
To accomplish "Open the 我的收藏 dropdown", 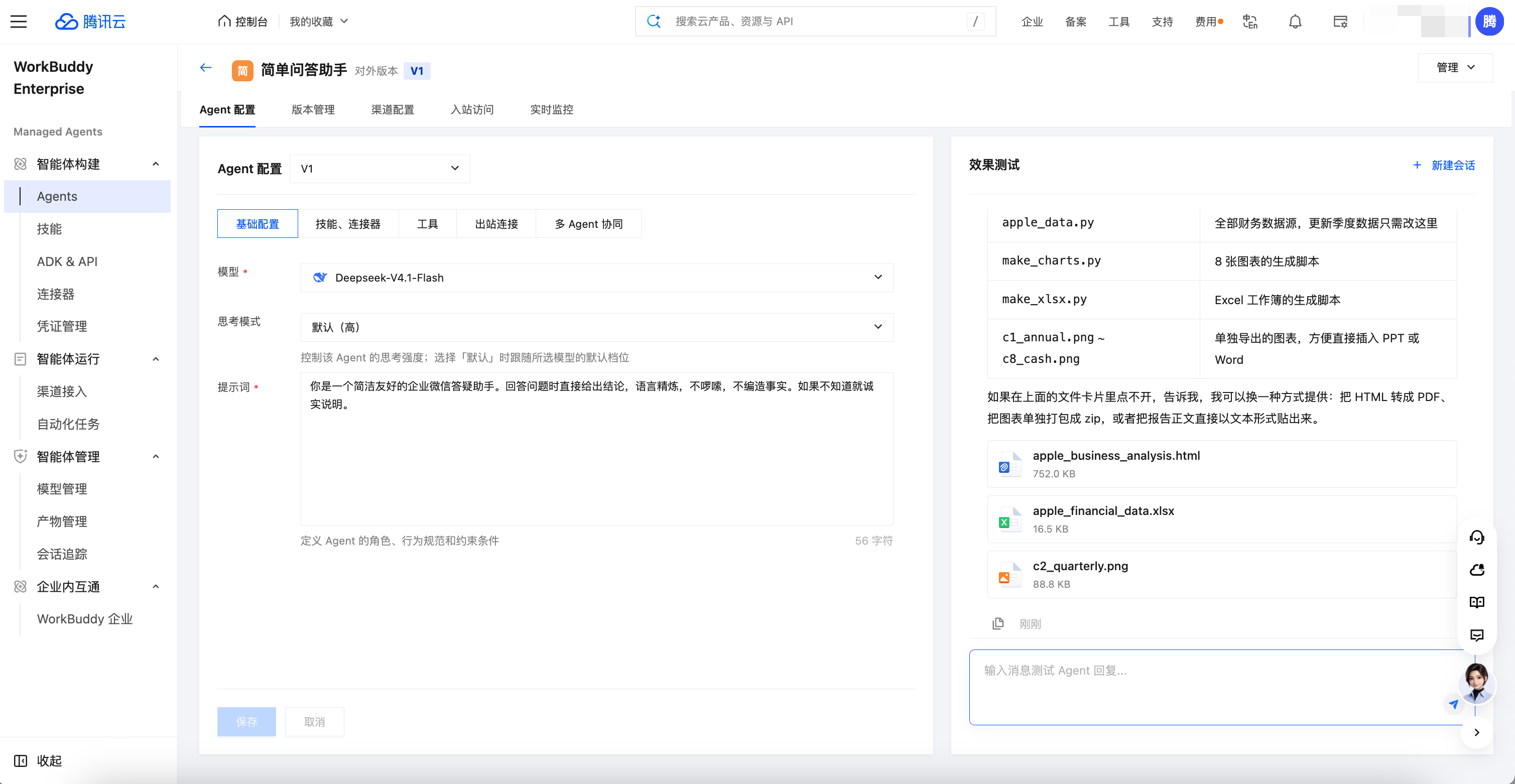I will click(318, 22).
